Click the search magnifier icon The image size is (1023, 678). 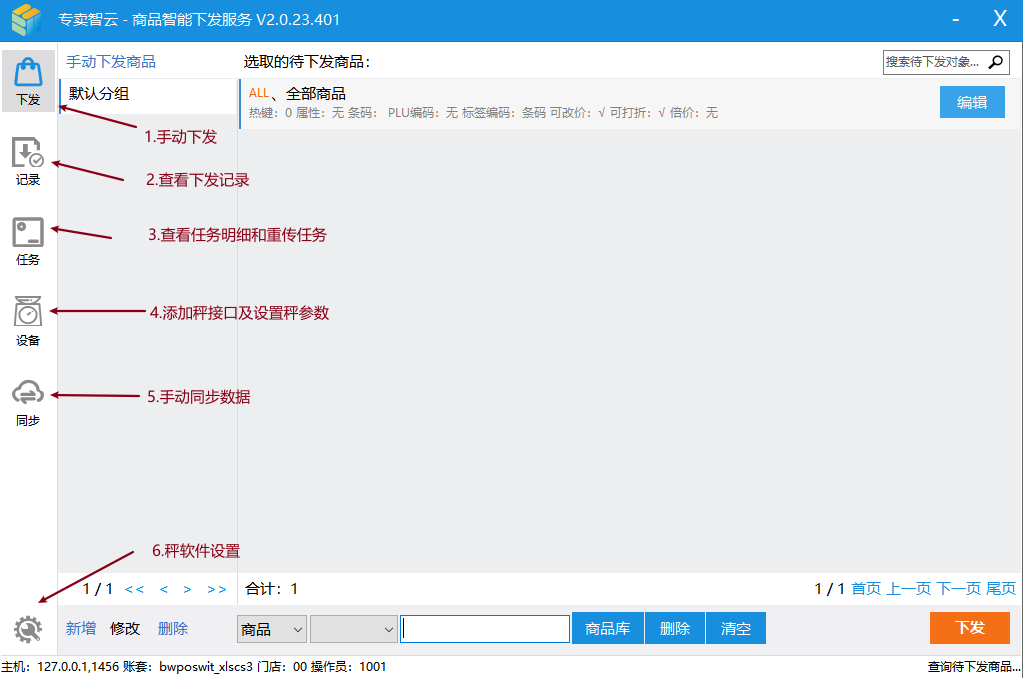[996, 62]
